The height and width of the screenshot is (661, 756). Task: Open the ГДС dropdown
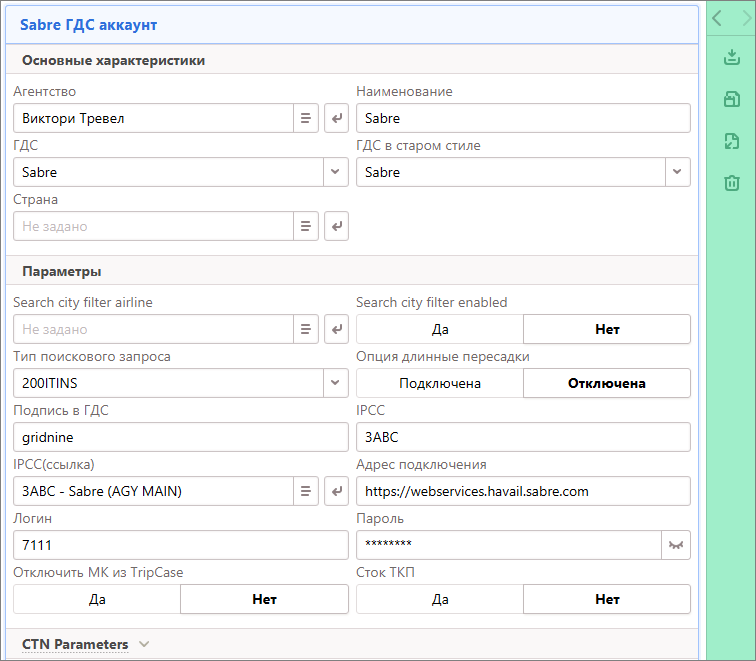click(335, 172)
